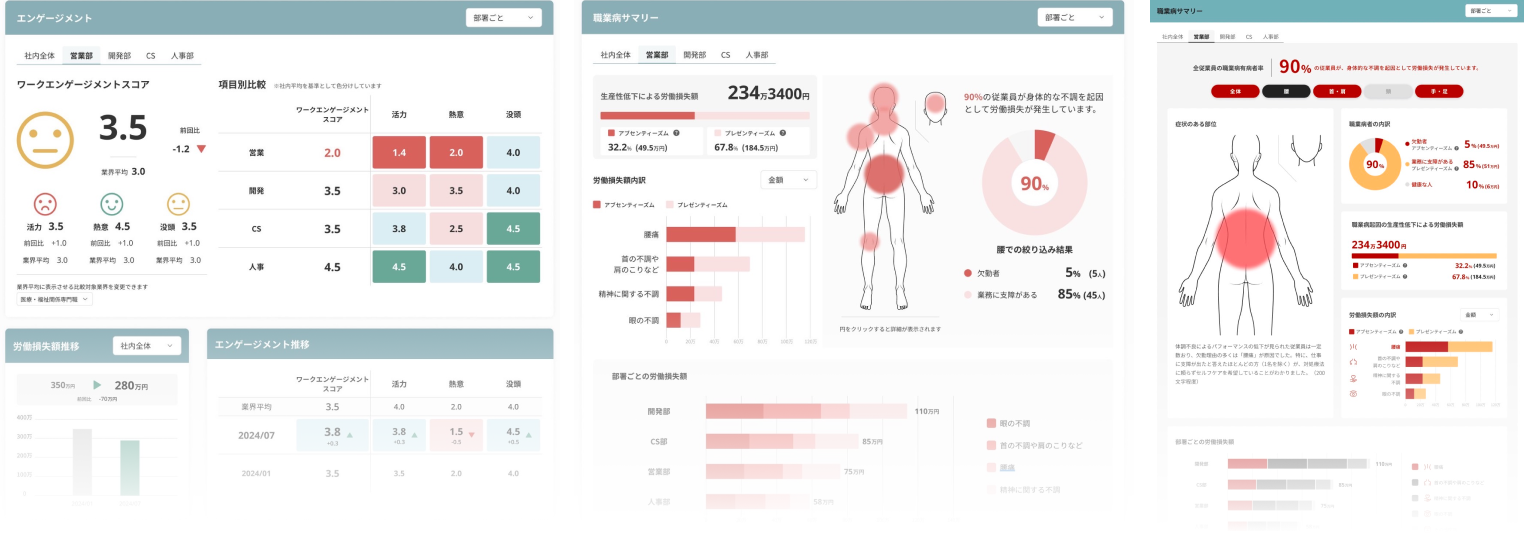Viewport: 1524px width, 534px height.
Task: Click the red sad face above 活力
Action: 45,204
